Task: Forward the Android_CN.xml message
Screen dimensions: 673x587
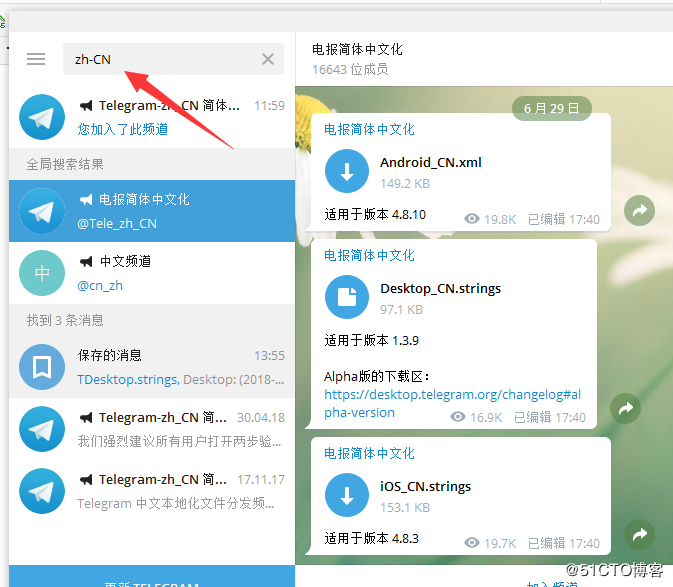Action: 639,210
